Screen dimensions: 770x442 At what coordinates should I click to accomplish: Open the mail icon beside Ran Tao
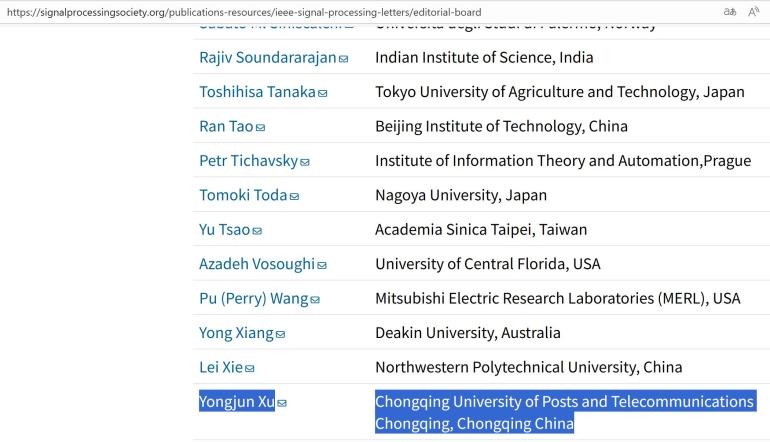pos(260,127)
